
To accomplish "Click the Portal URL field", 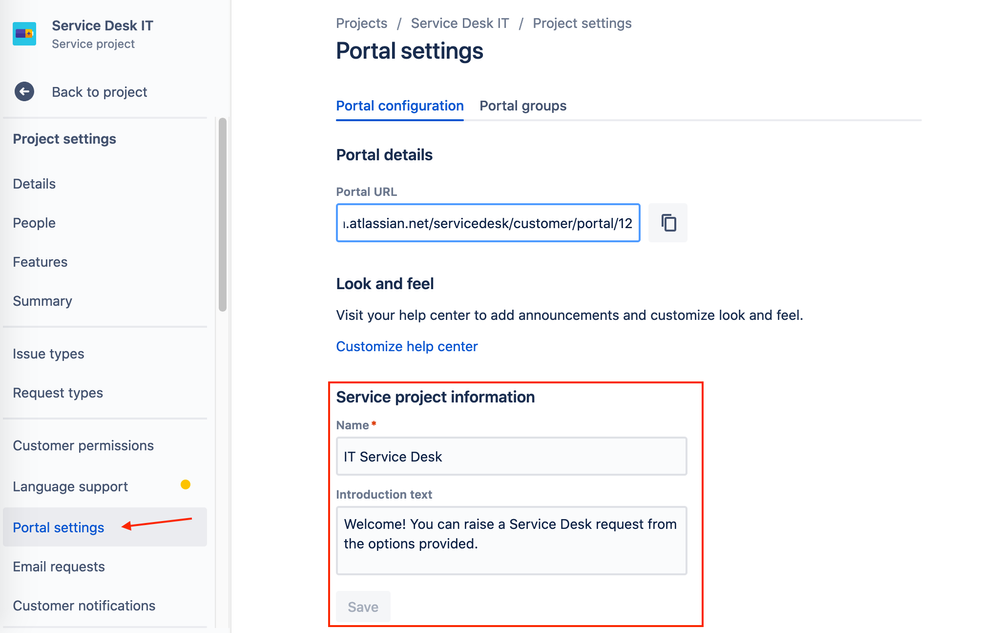I will tap(488, 223).
